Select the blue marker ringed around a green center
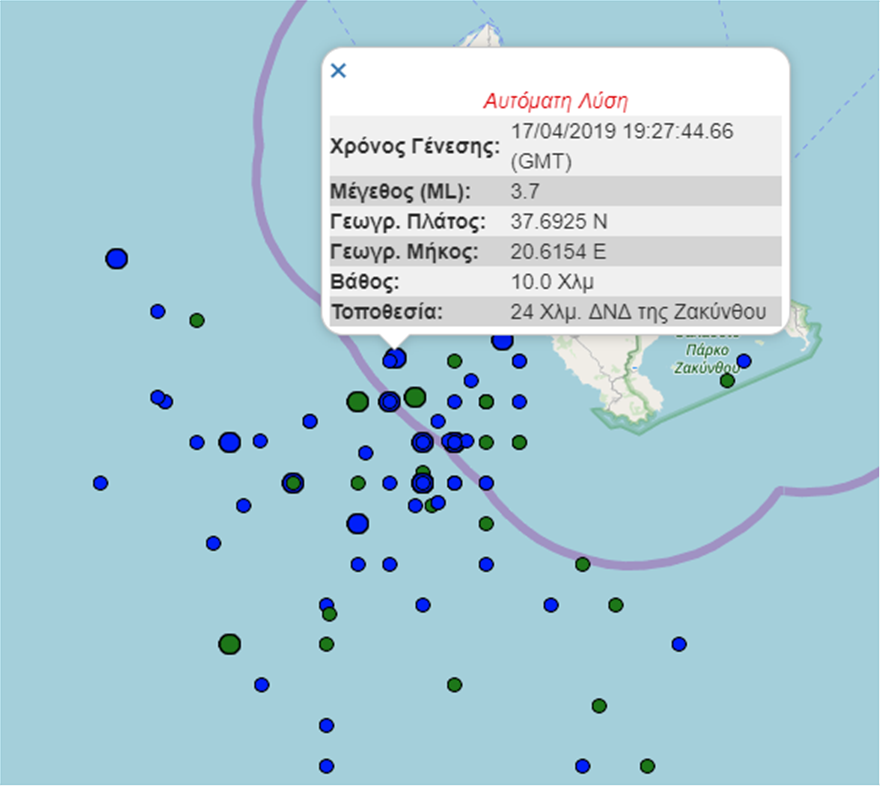This screenshot has height=786, width=880. click(x=292, y=483)
